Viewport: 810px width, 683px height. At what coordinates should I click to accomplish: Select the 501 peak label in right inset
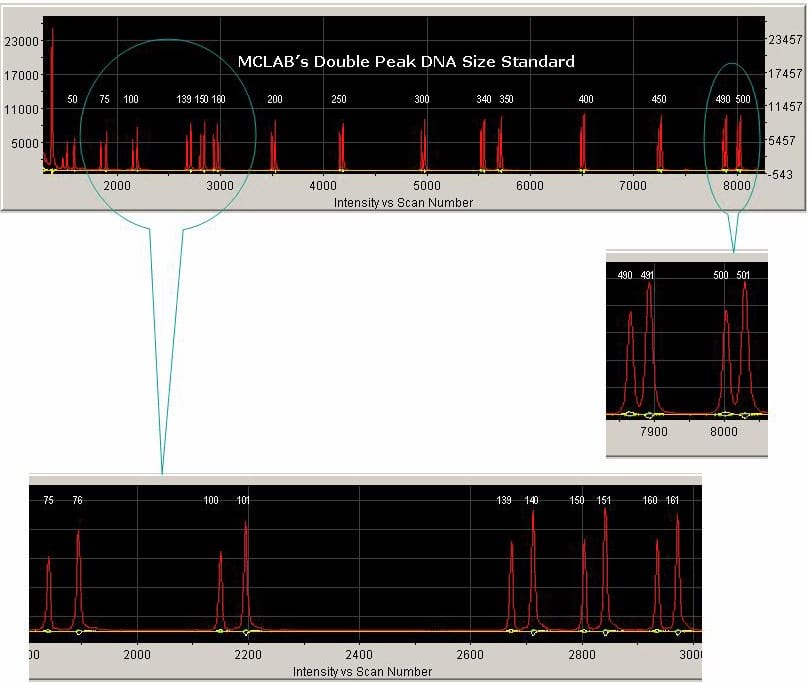point(743,275)
